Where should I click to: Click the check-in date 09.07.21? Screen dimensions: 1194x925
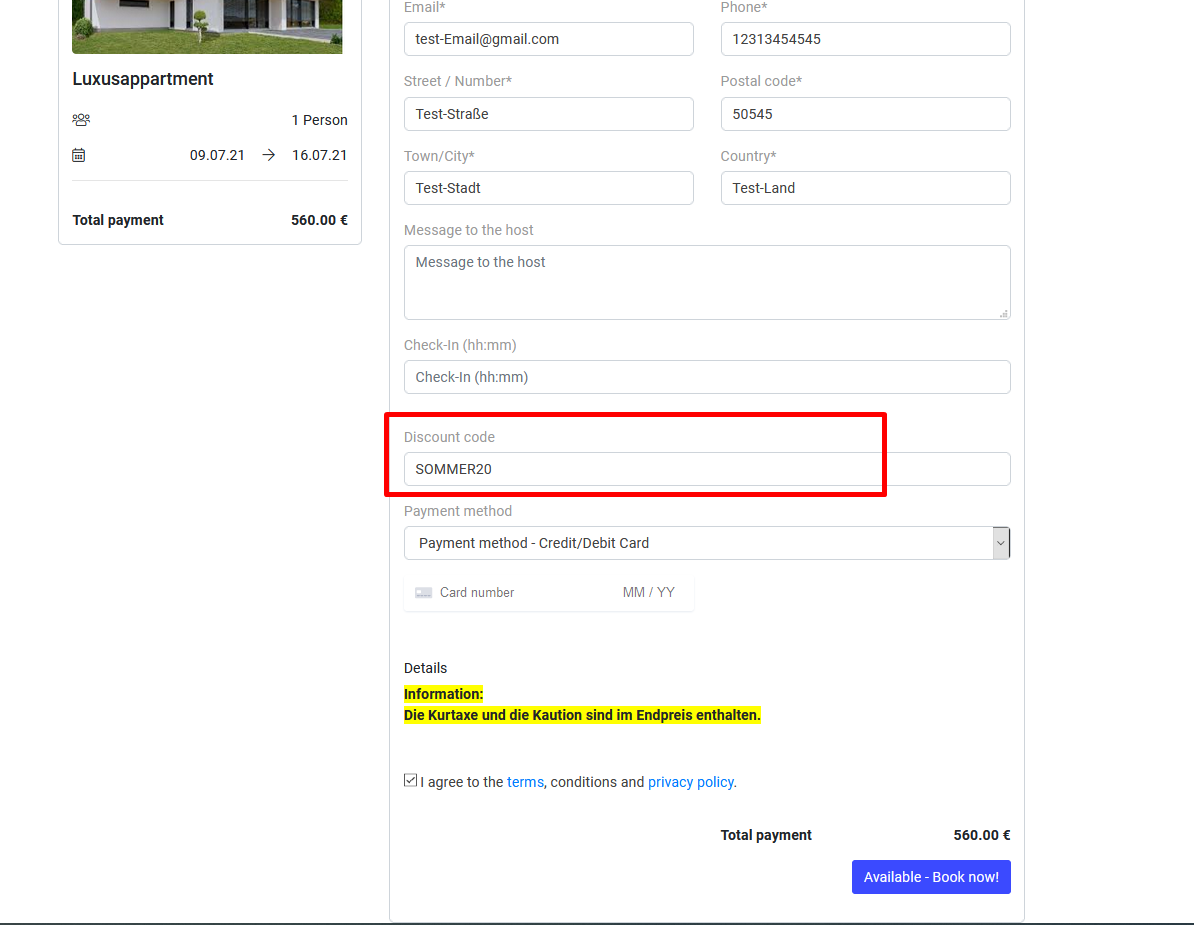coord(217,155)
